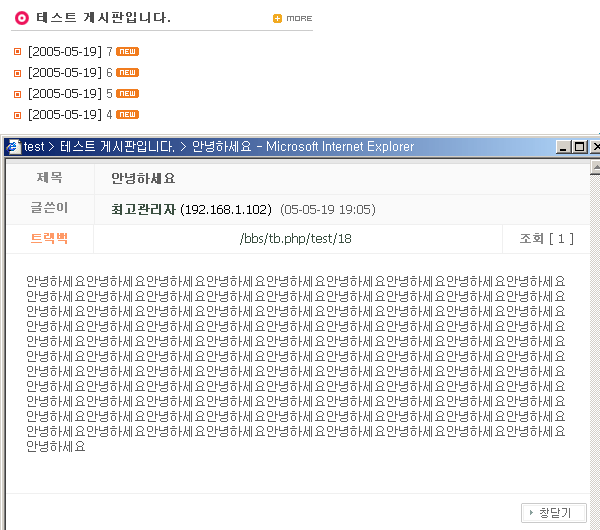Viewport: 600px width, 530px height.
Task: Click the 조회 [ 1 ] view count
Action: (546, 239)
